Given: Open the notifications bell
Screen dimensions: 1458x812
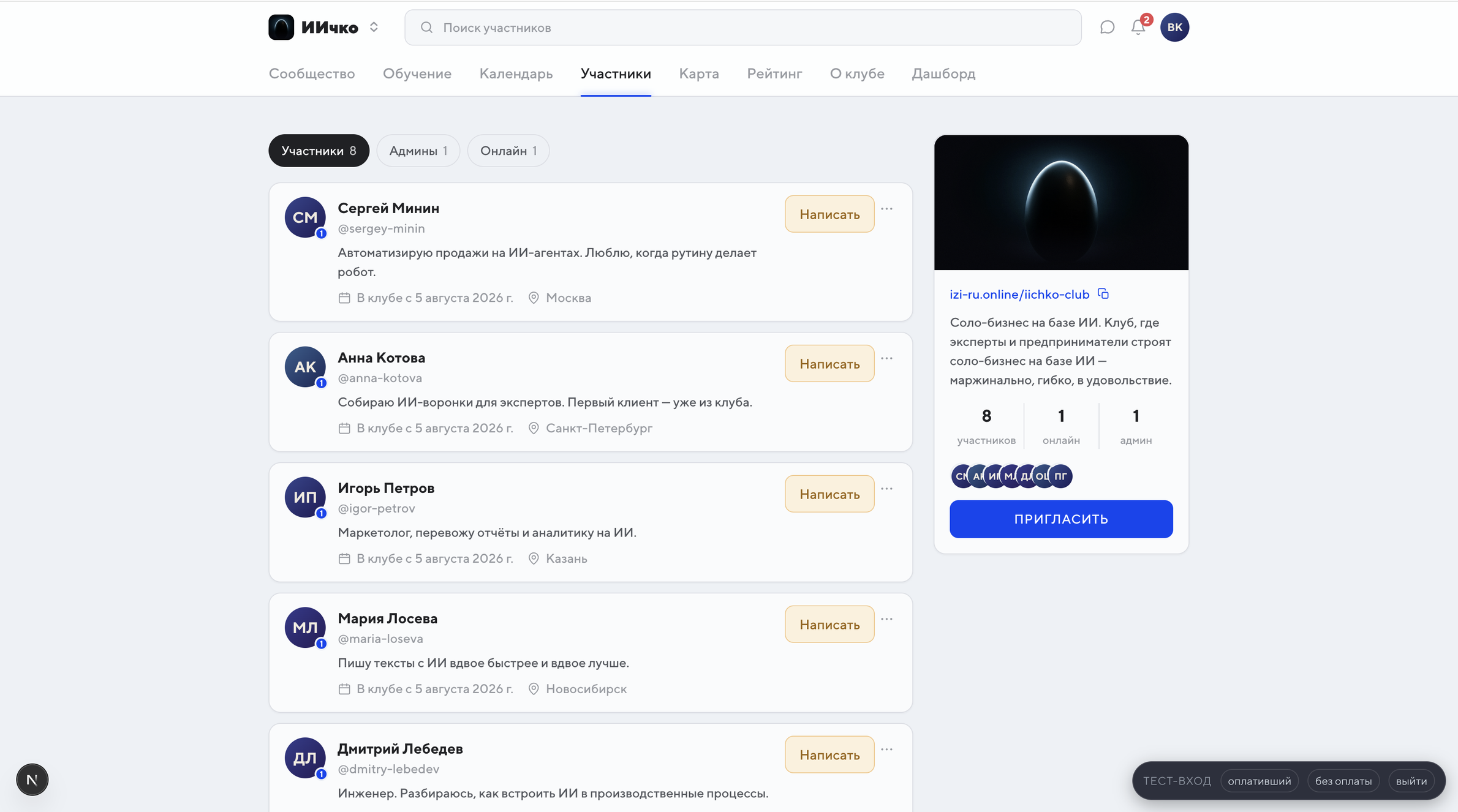Looking at the screenshot, I should (x=1138, y=27).
